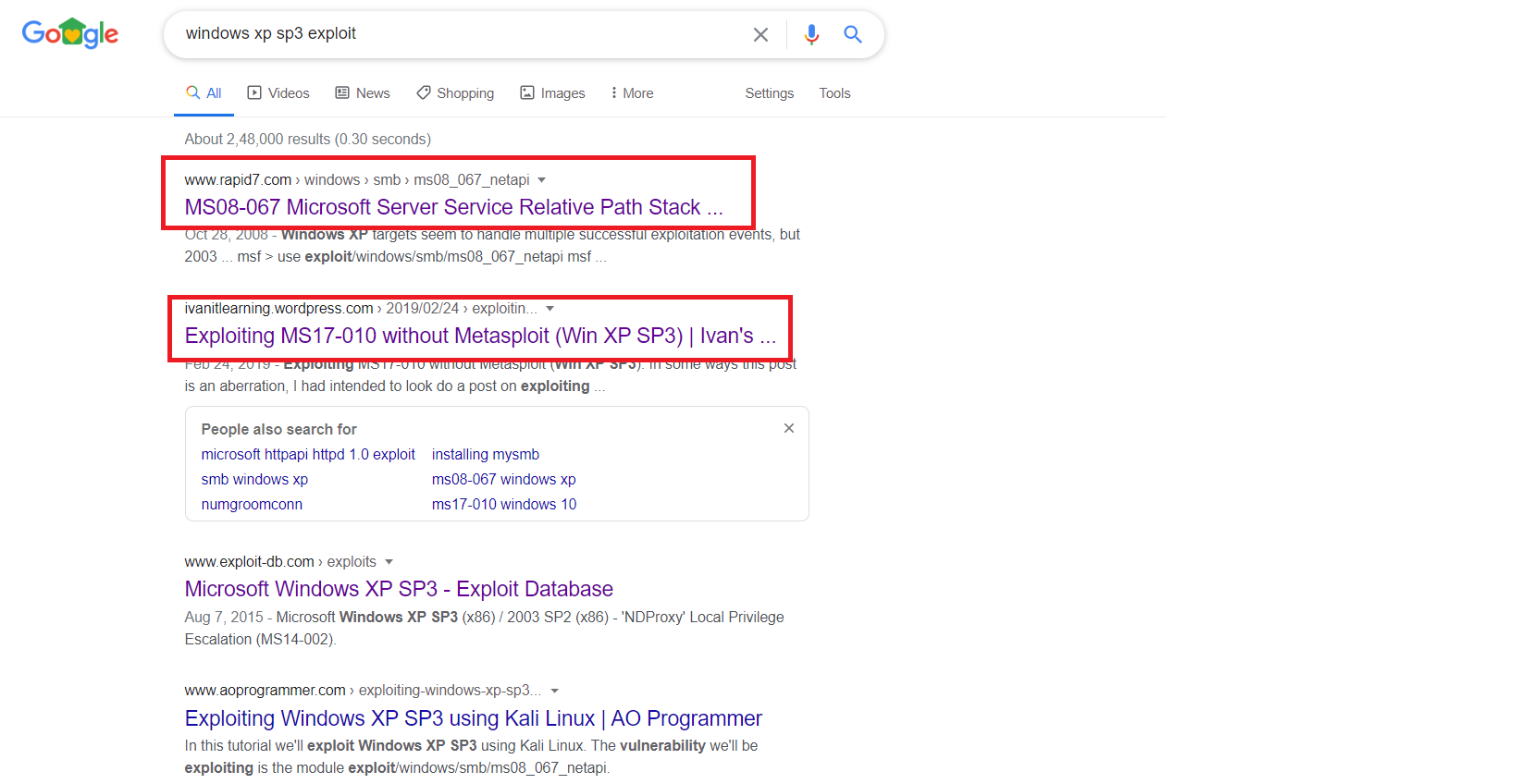Search for ms08-067 windows xp

(504, 480)
